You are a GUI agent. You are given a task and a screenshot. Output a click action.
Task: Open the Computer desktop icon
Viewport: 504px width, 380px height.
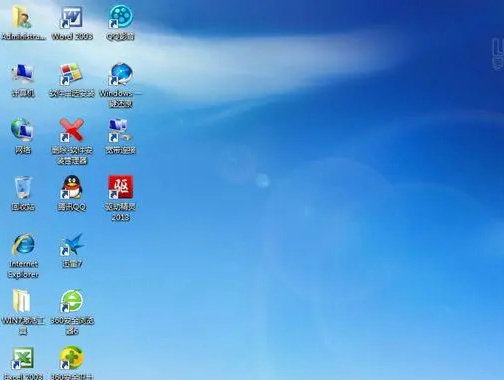point(22,74)
